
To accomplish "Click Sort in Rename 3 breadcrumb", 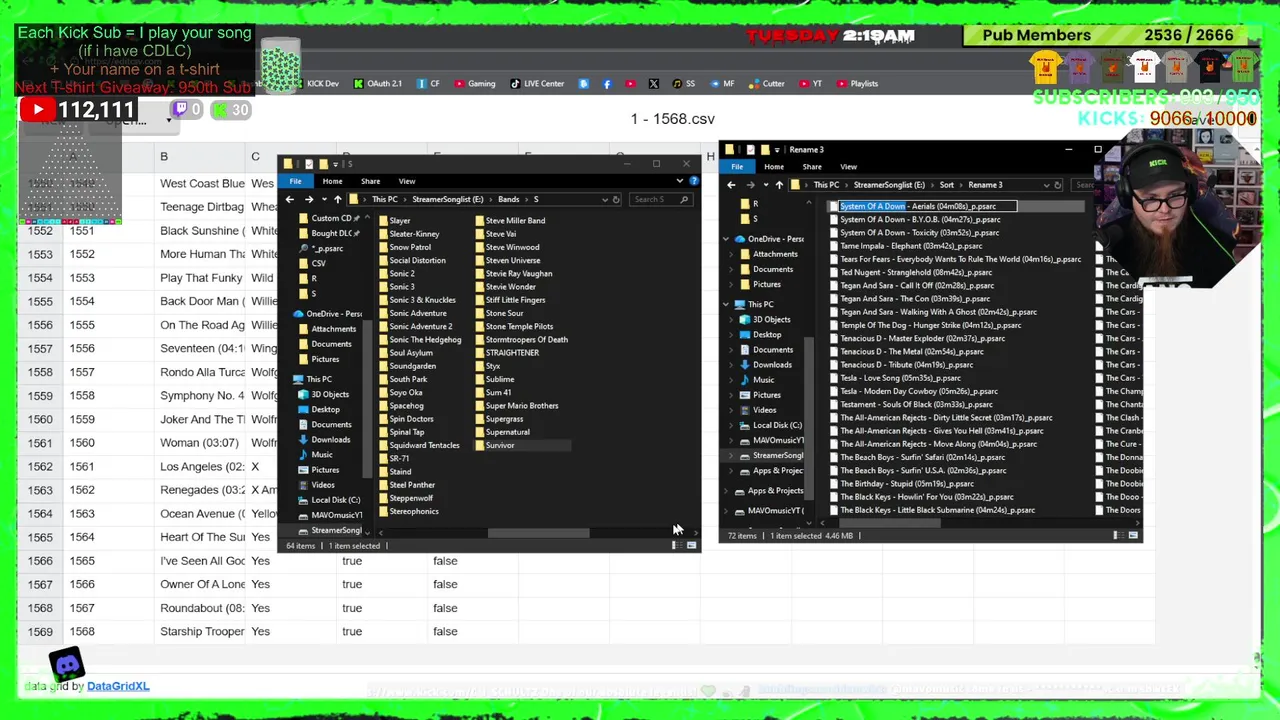I will click(946, 185).
